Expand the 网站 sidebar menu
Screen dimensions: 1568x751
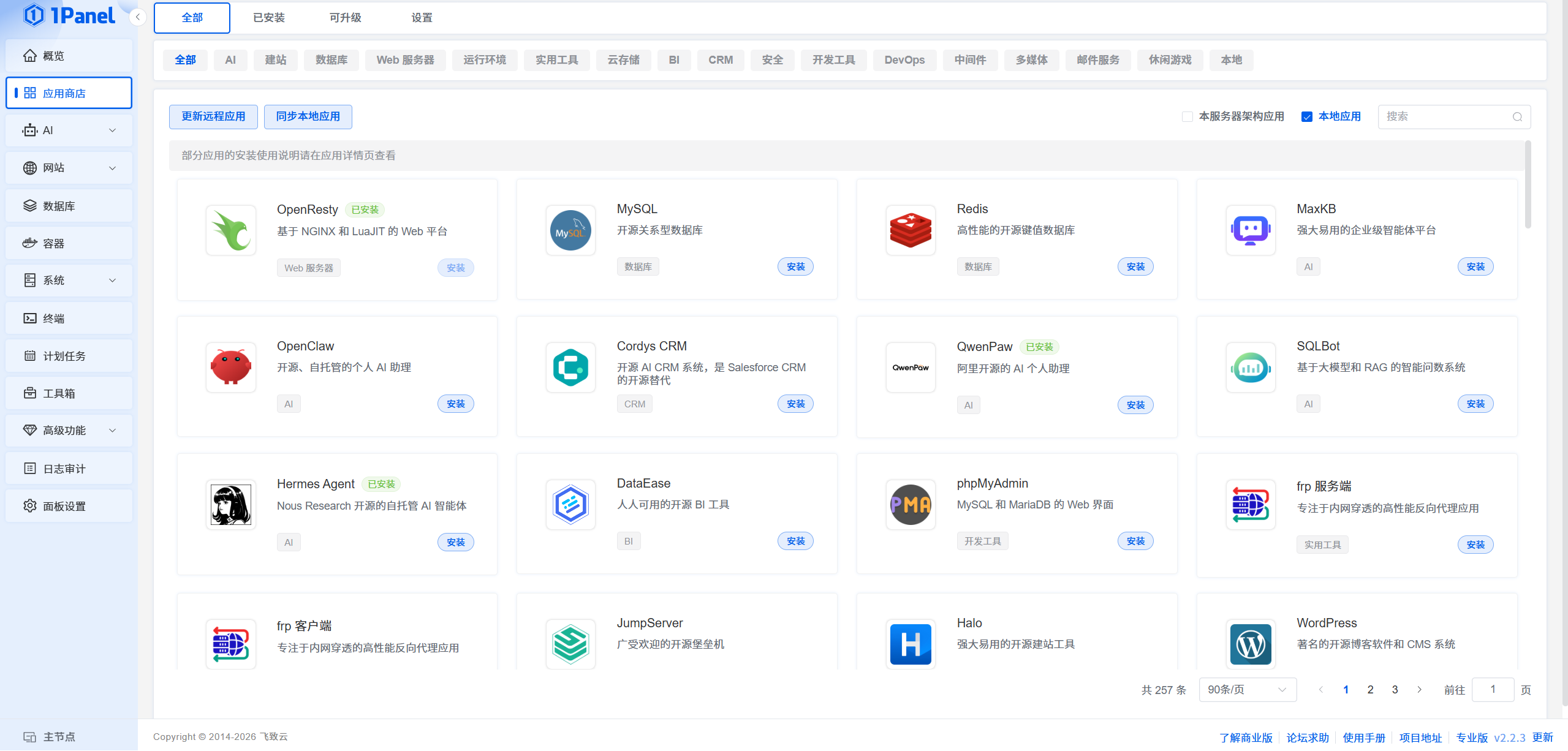tap(69, 168)
